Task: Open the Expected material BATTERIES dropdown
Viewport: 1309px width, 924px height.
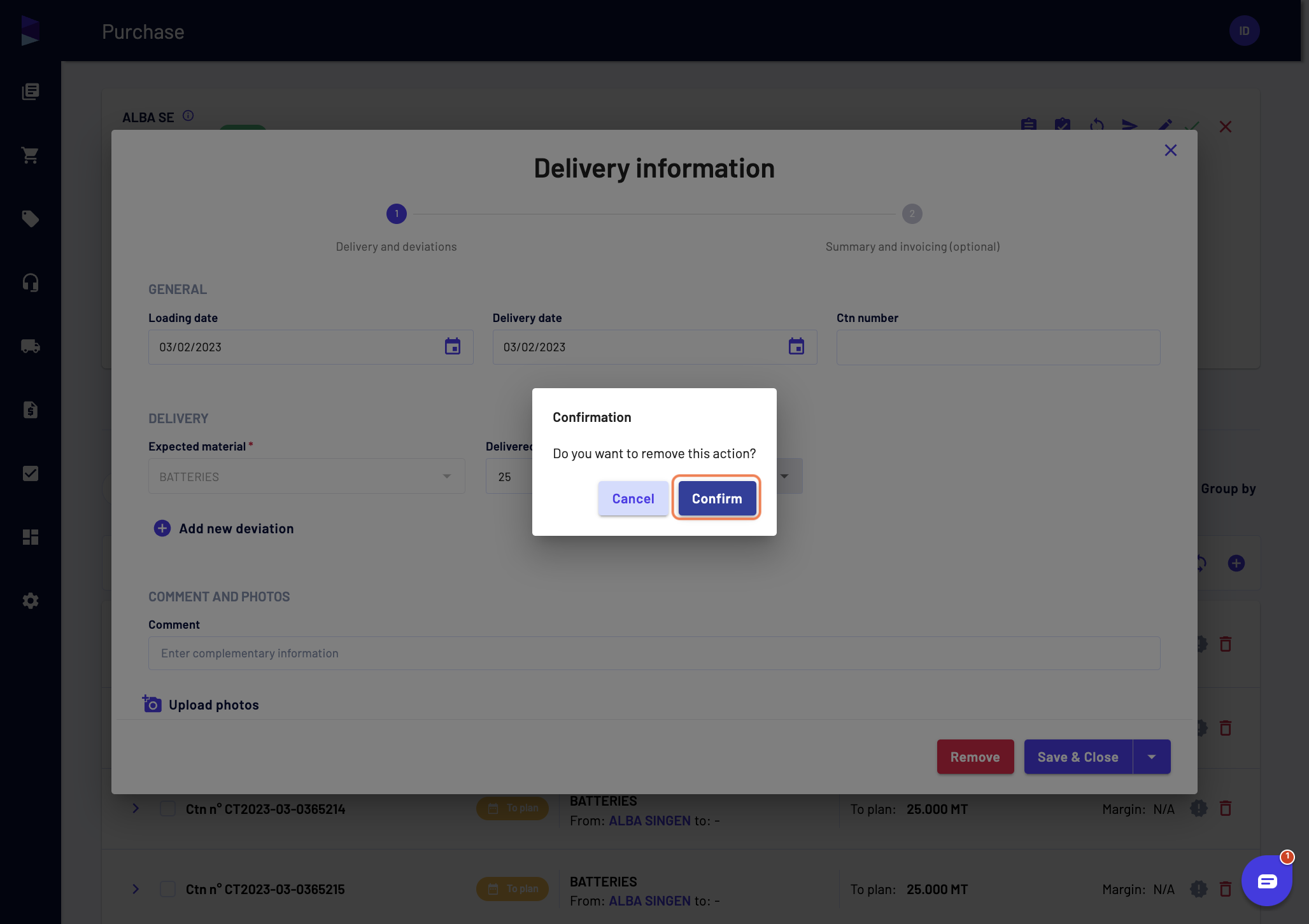Action: coord(306,476)
